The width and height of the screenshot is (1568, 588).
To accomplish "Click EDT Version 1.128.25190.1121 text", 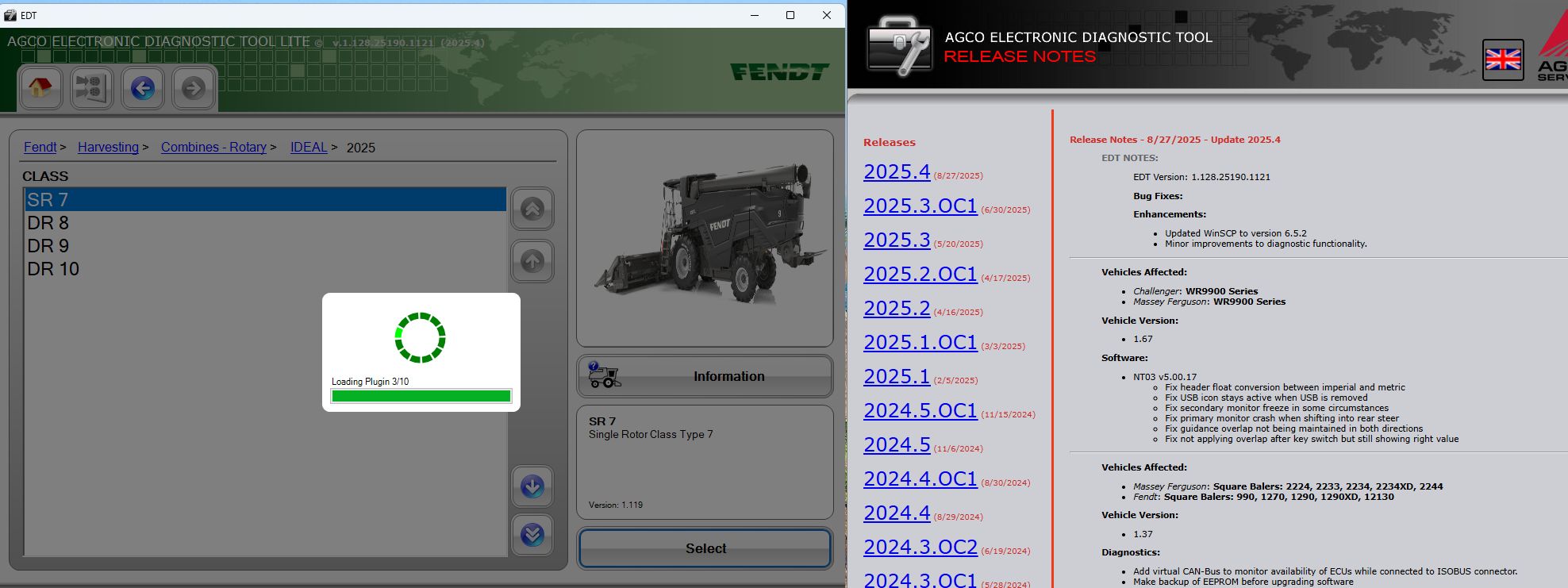I will tap(1201, 177).
